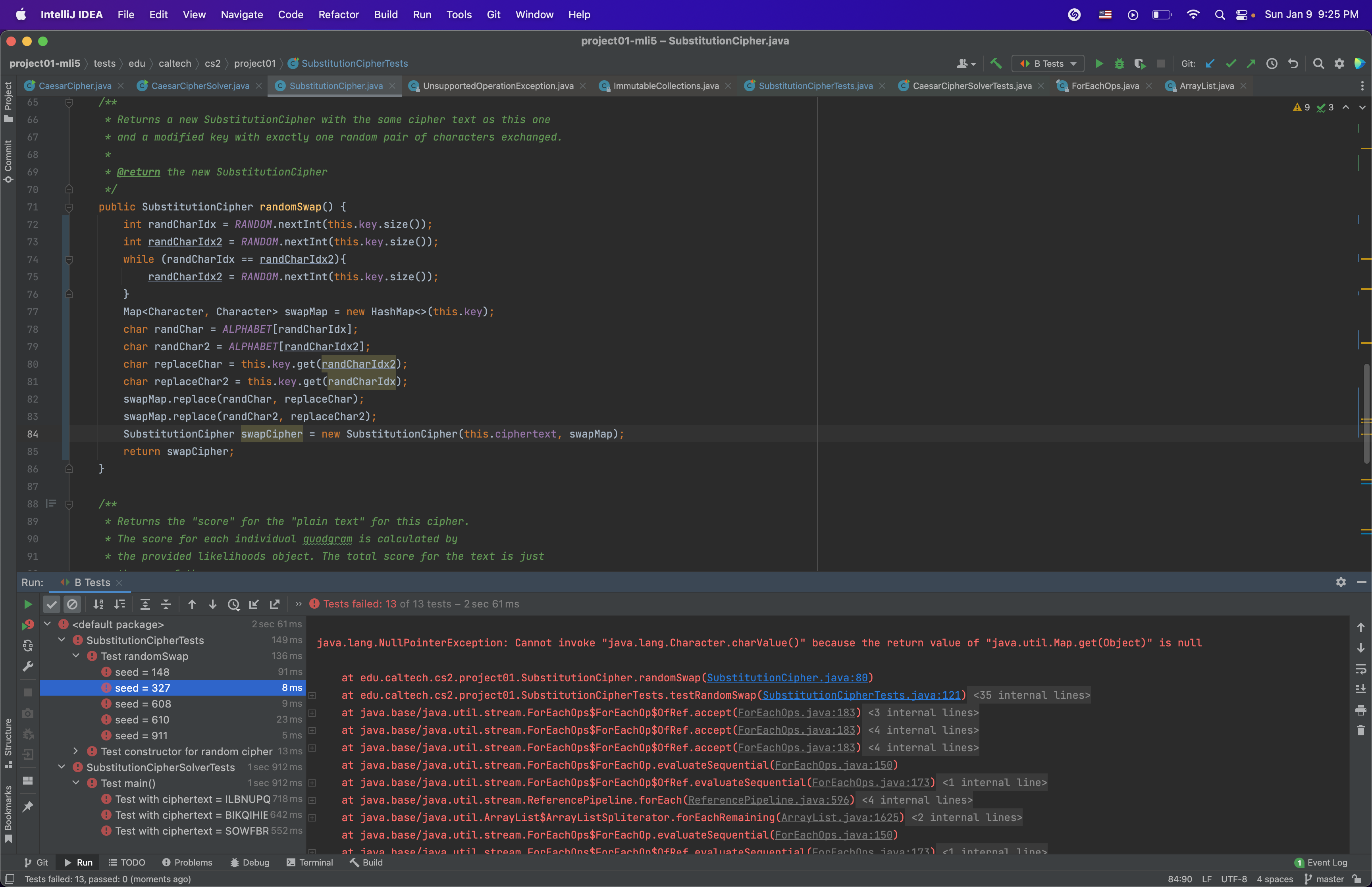Expand Test constructor for random cipher node
1372x887 pixels.
point(75,751)
